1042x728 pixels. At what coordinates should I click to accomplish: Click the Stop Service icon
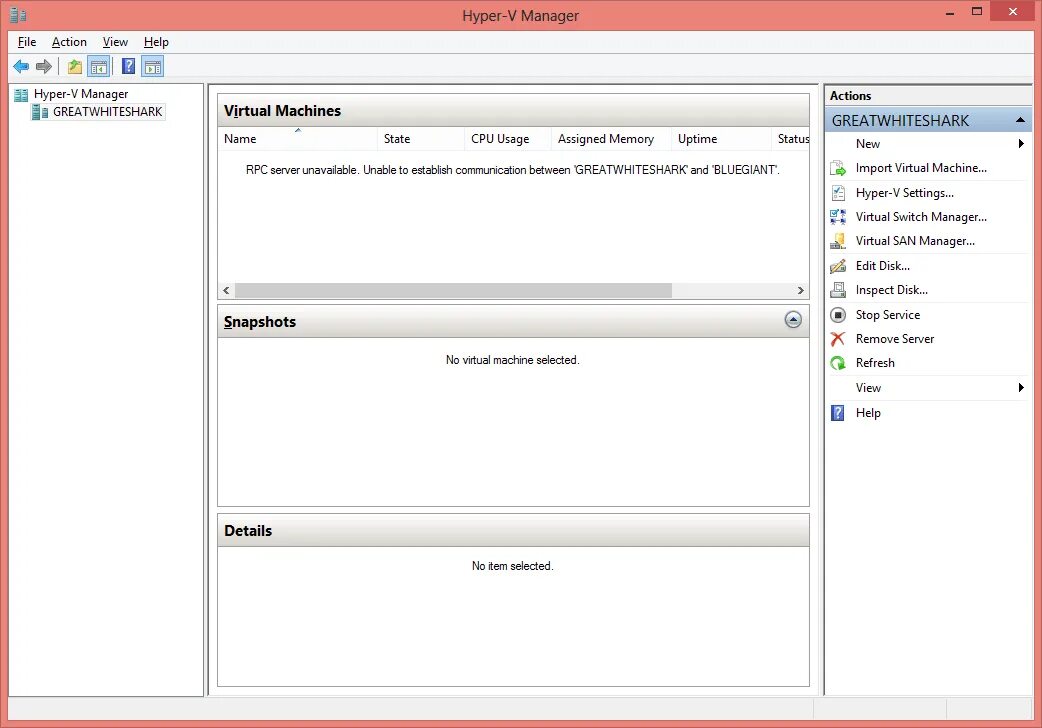pos(838,314)
